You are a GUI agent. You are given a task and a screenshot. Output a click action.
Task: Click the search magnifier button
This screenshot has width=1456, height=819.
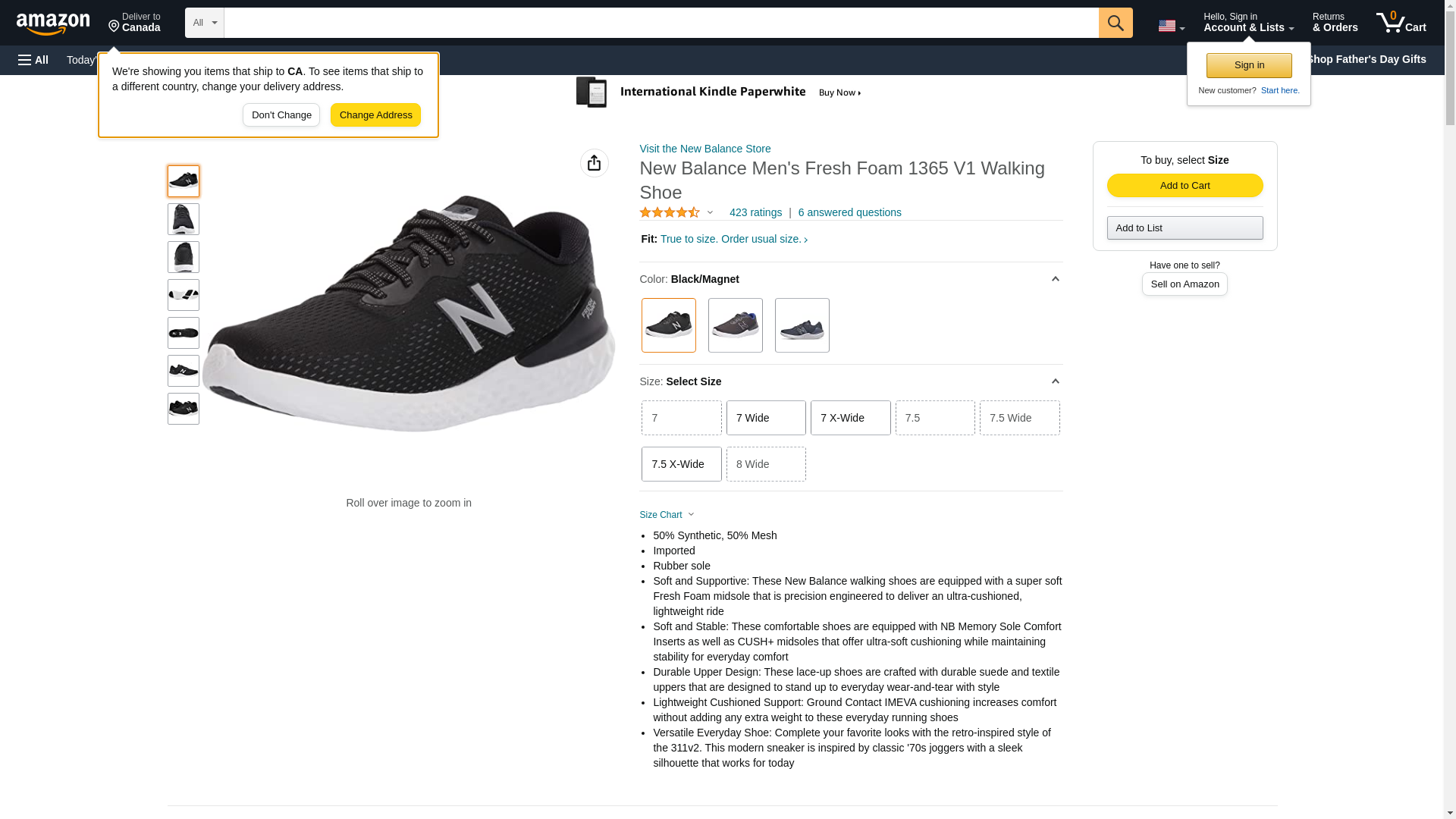click(1115, 23)
